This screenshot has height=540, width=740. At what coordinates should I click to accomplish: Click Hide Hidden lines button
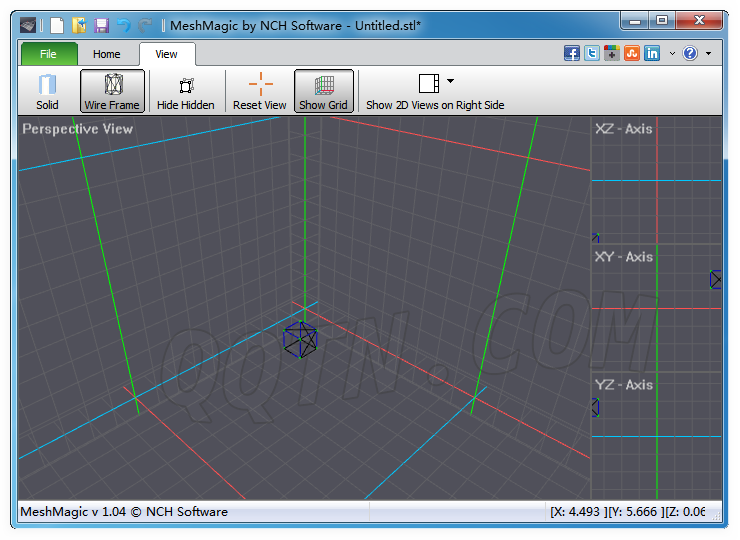coord(185,91)
